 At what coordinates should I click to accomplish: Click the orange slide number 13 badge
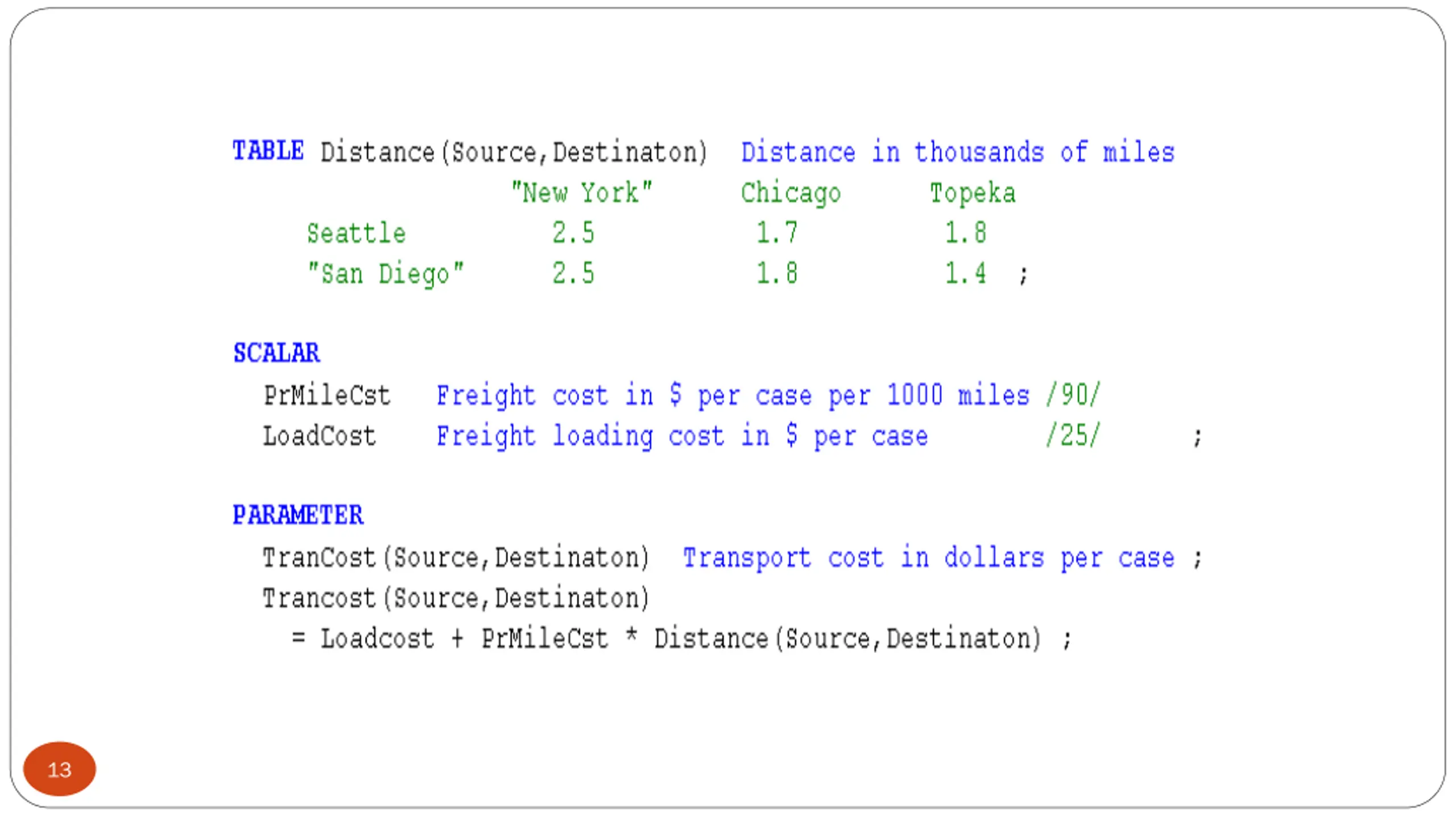point(59,769)
